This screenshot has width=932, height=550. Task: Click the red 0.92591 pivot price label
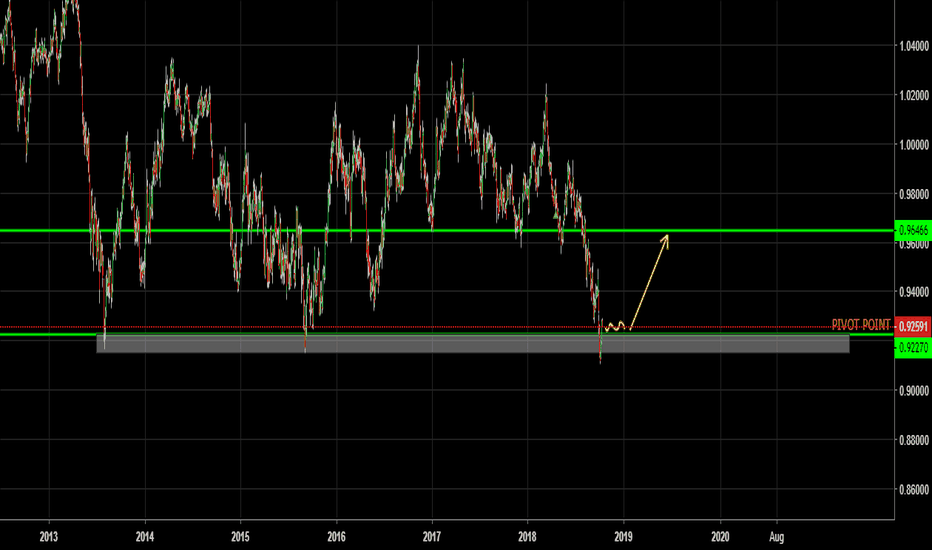point(912,326)
